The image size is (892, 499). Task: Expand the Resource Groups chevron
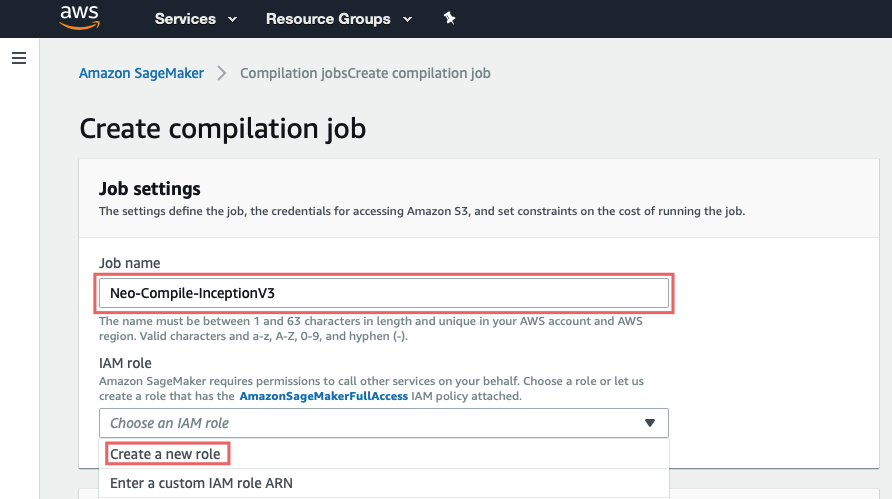click(x=407, y=19)
